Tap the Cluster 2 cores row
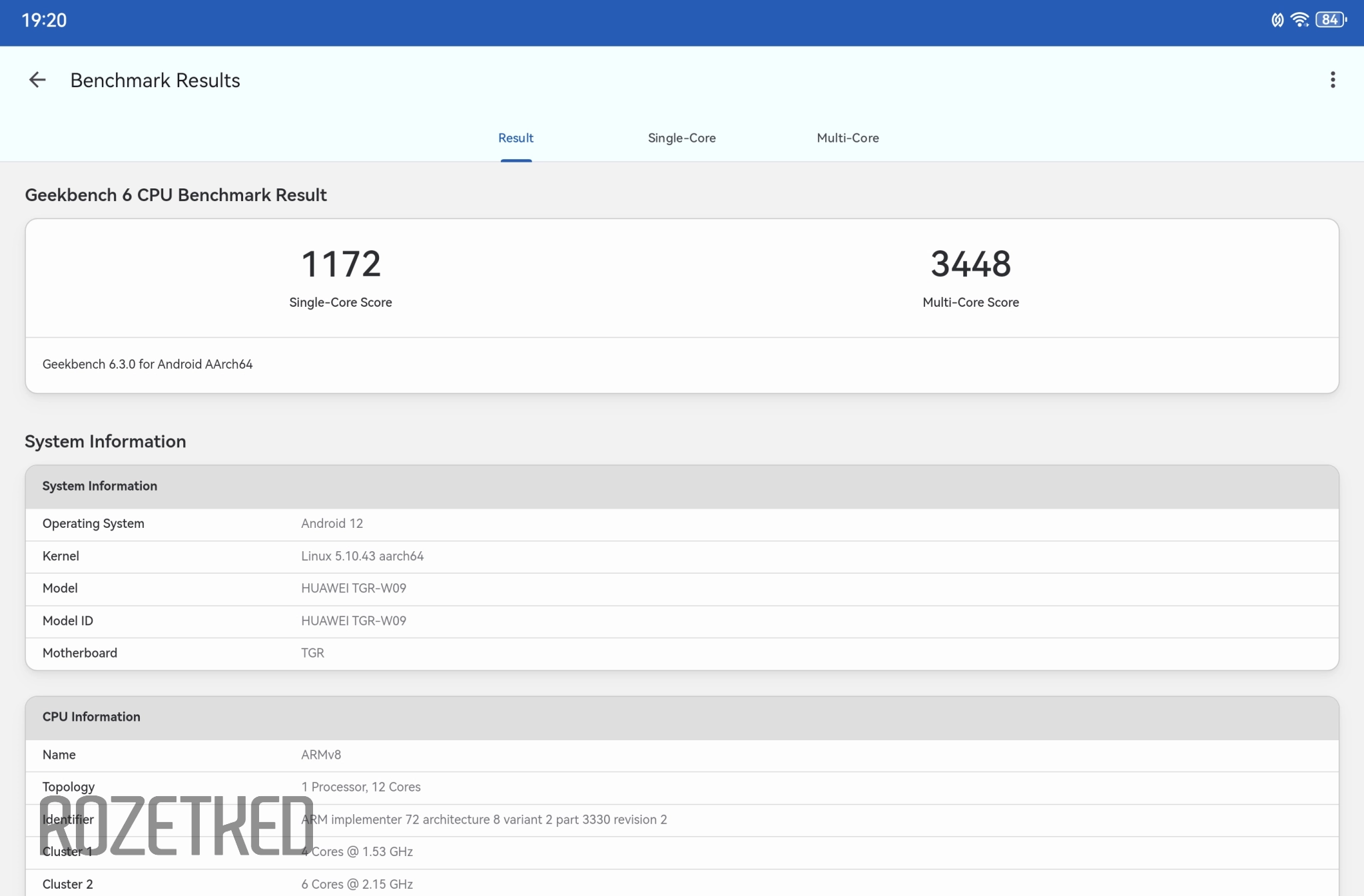Image resolution: width=1364 pixels, height=896 pixels. 356,884
